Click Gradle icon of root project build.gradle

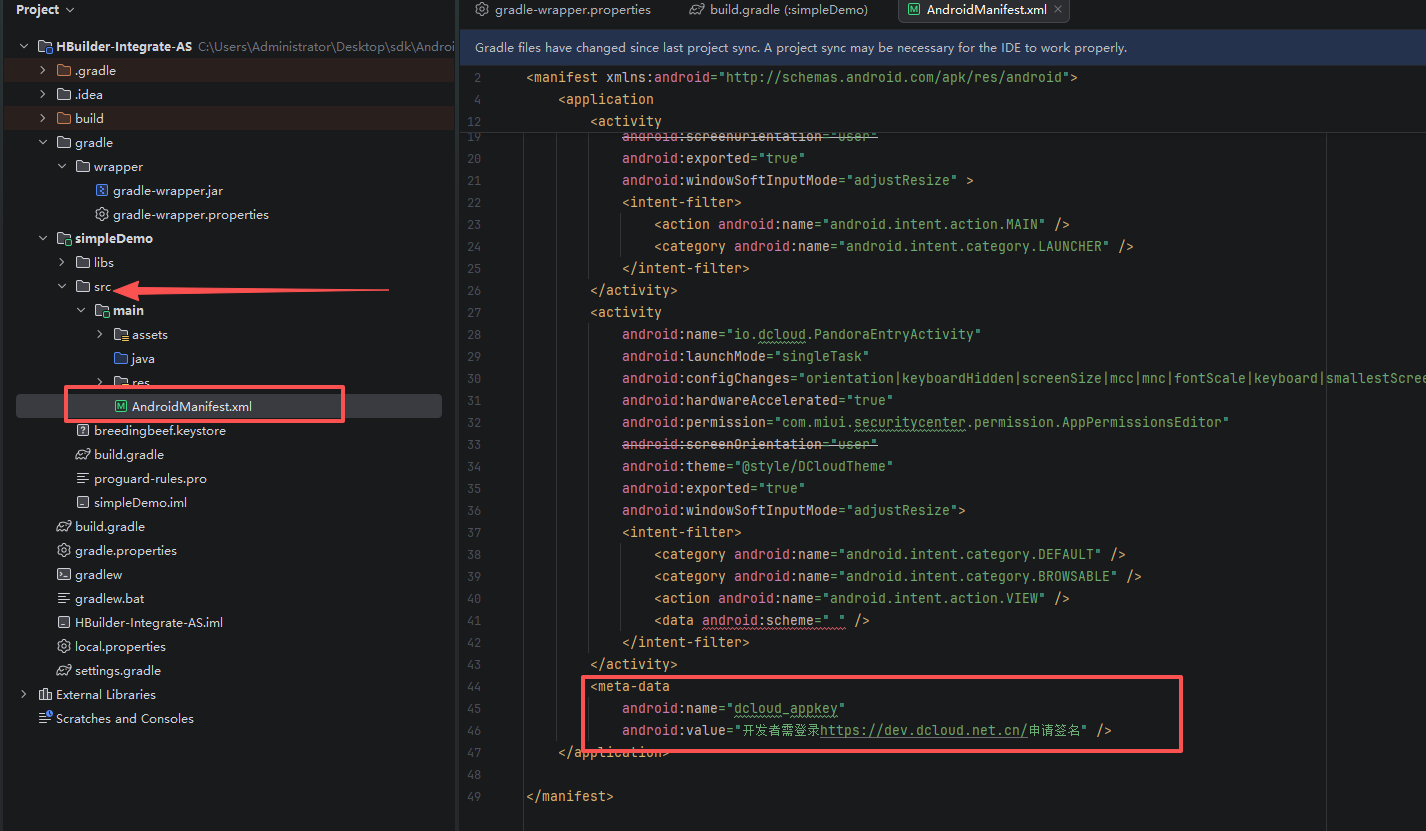[64, 527]
